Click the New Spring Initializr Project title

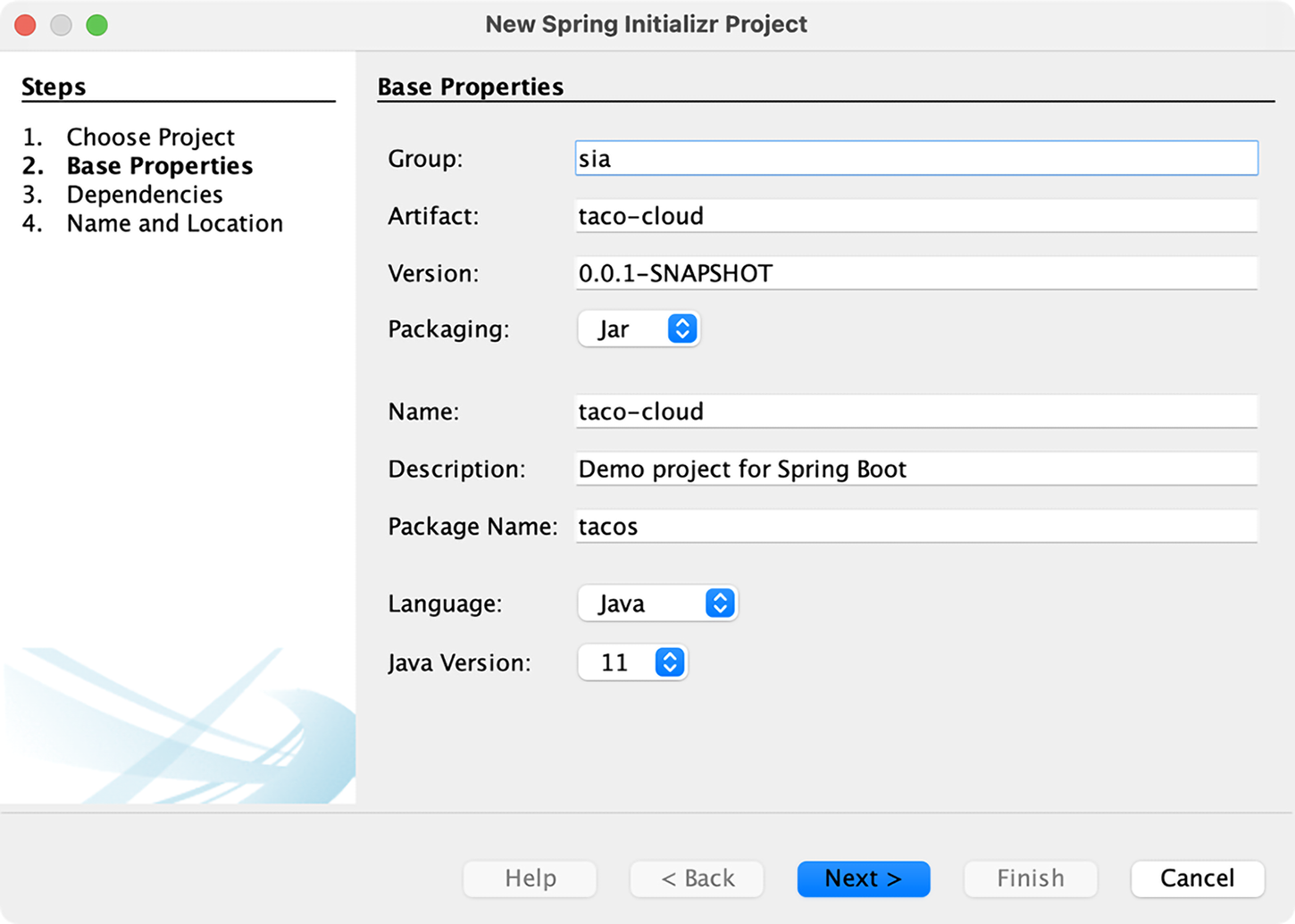coord(647,24)
